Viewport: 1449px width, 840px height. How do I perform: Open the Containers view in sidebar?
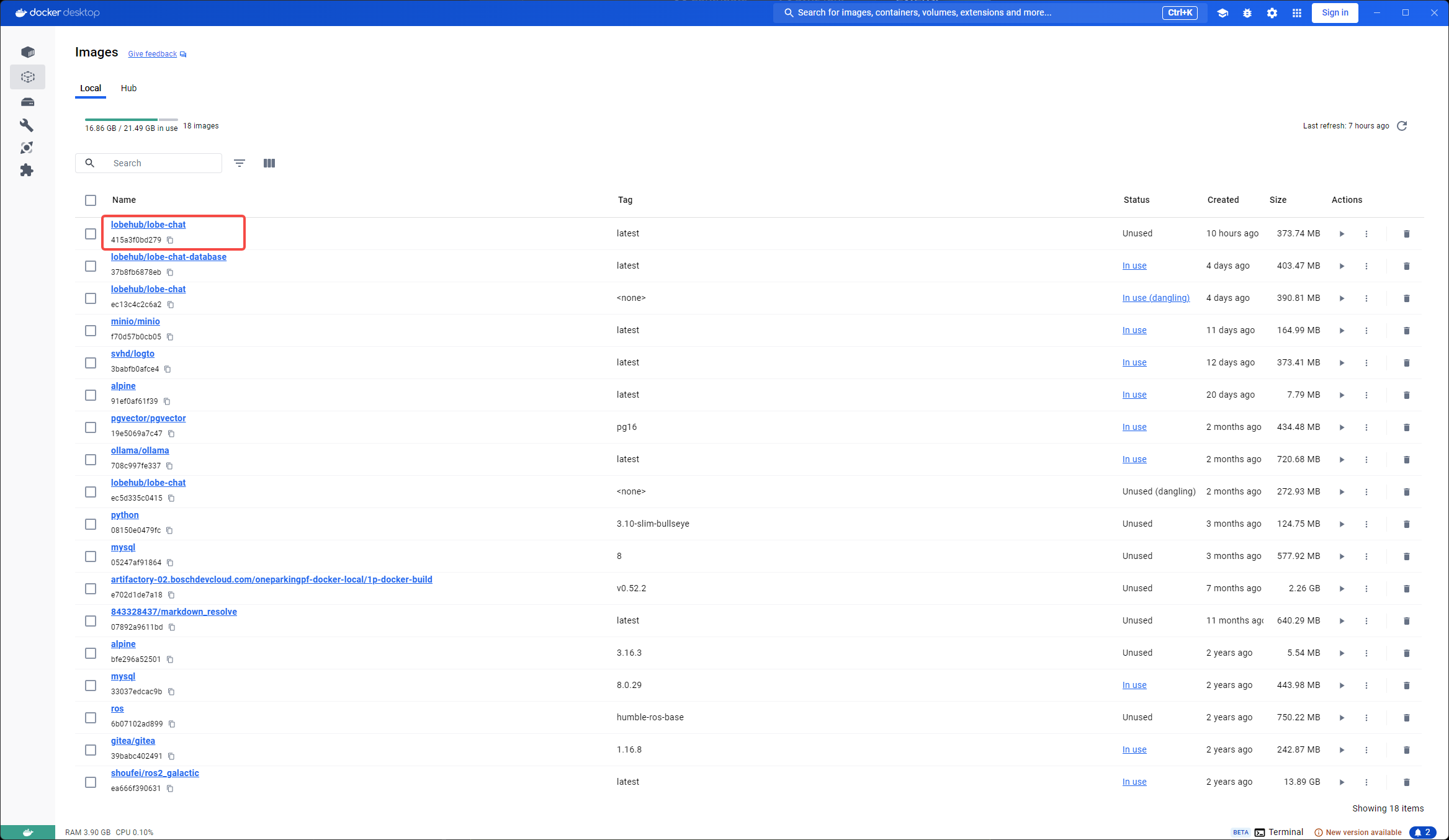pos(27,52)
